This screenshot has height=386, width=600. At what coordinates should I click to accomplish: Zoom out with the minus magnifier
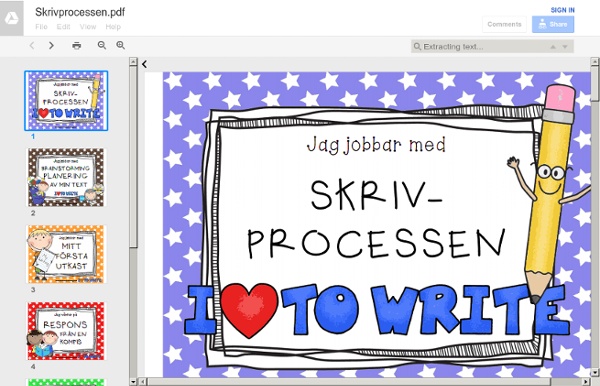[x=102, y=45]
